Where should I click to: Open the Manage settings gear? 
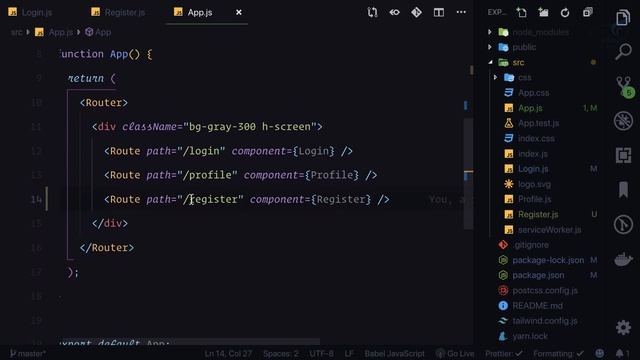click(x=623, y=327)
